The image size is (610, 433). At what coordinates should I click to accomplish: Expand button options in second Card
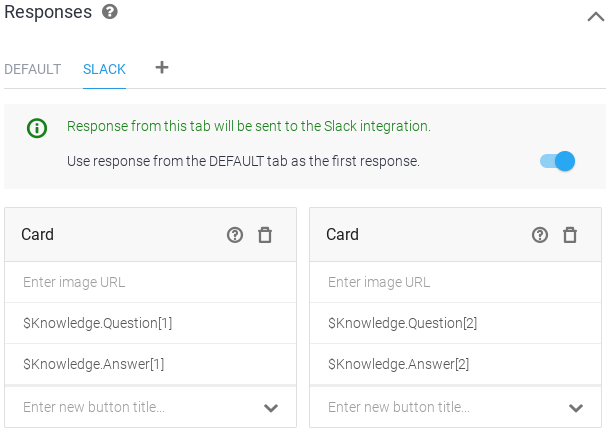pos(576,408)
